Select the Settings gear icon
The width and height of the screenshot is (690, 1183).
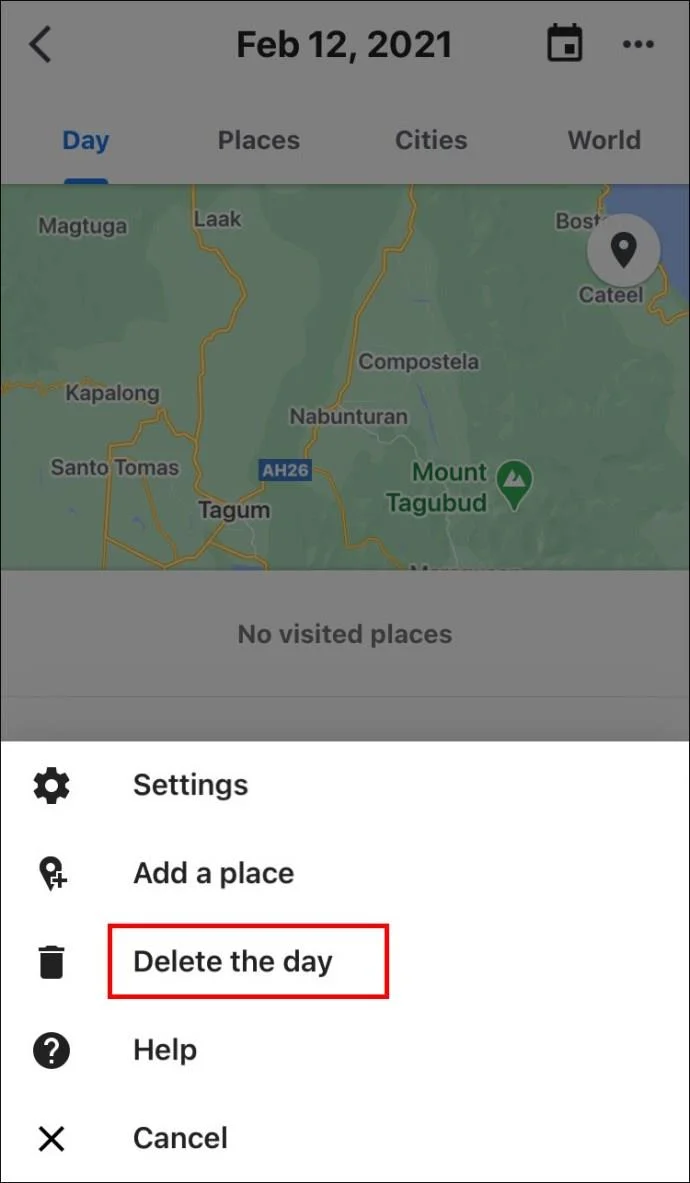(x=50, y=785)
